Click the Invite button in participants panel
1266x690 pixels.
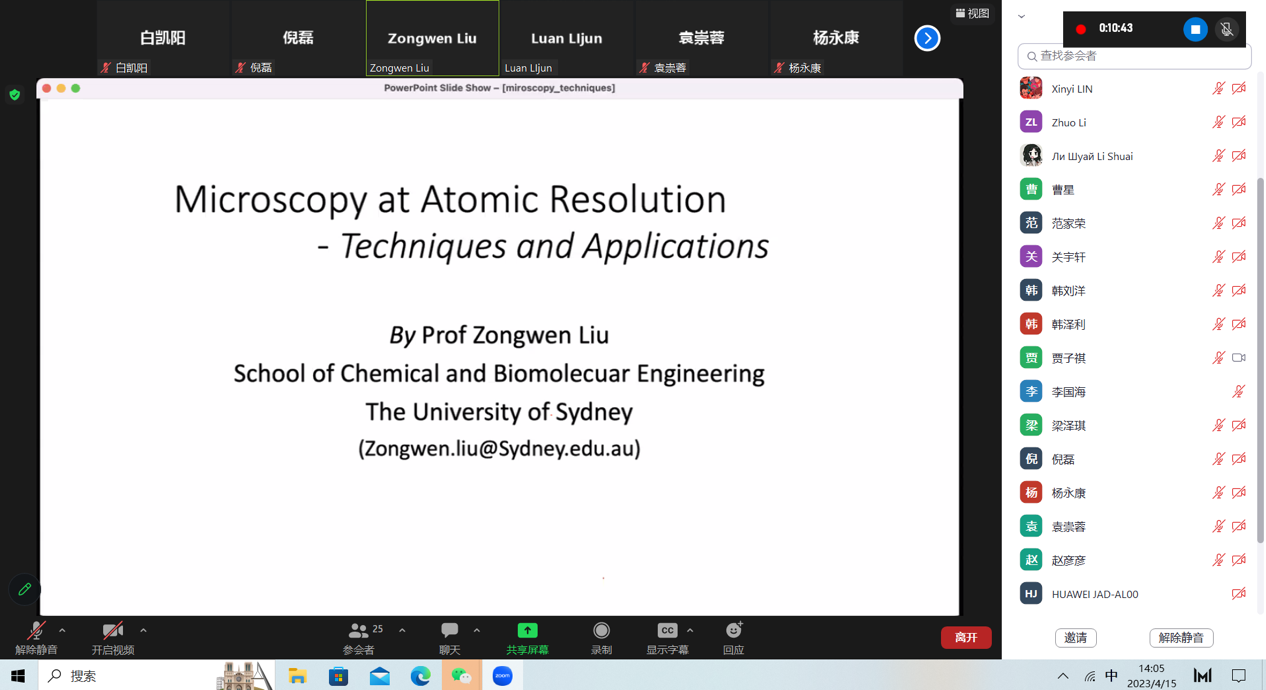point(1076,638)
